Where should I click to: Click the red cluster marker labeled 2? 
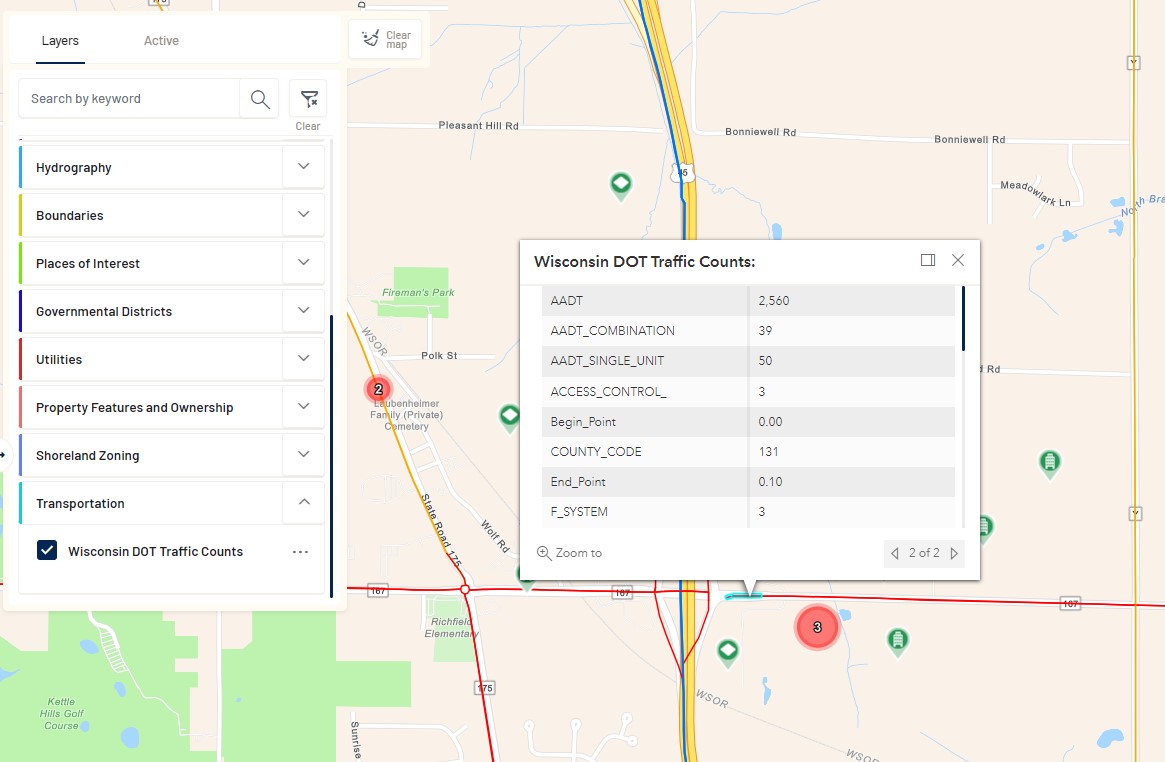pos(378,389)
